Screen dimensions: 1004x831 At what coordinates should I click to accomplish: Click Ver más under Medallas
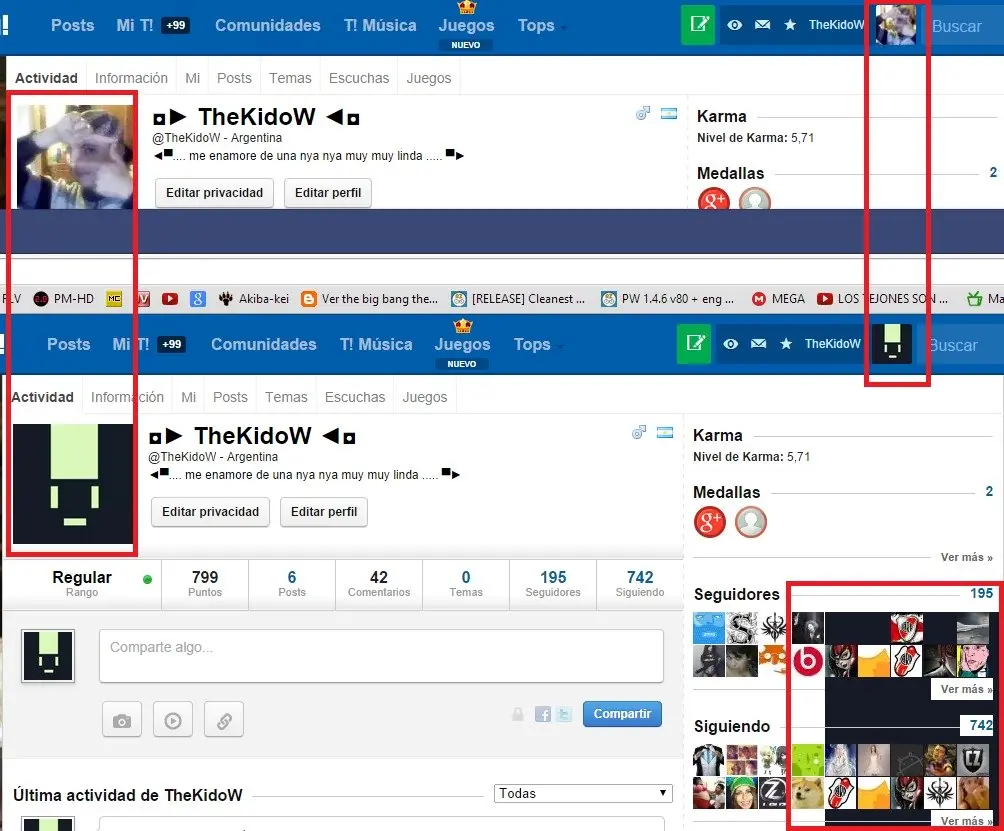pyautogui.click(x=966, y=557)
